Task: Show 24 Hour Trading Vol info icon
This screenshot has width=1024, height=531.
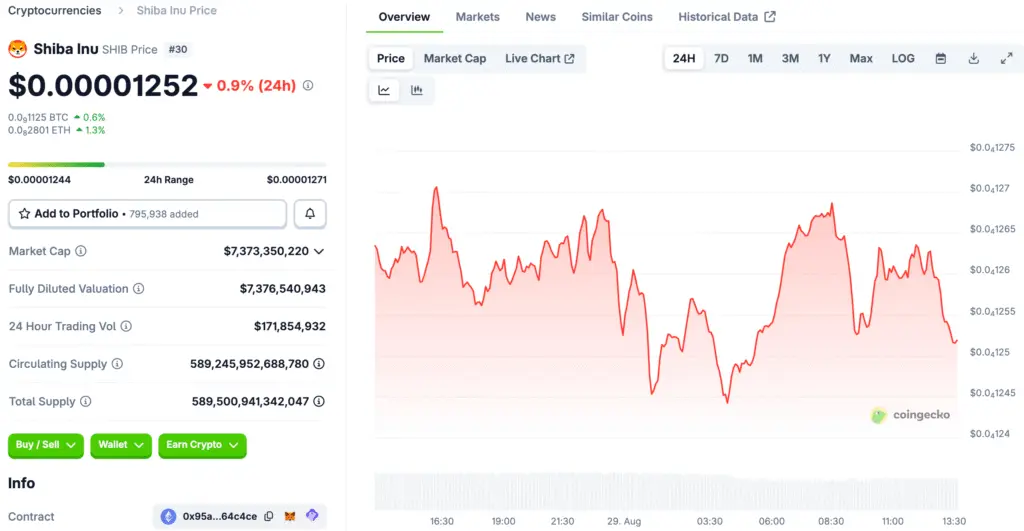Action: click(x=126, y=326)
